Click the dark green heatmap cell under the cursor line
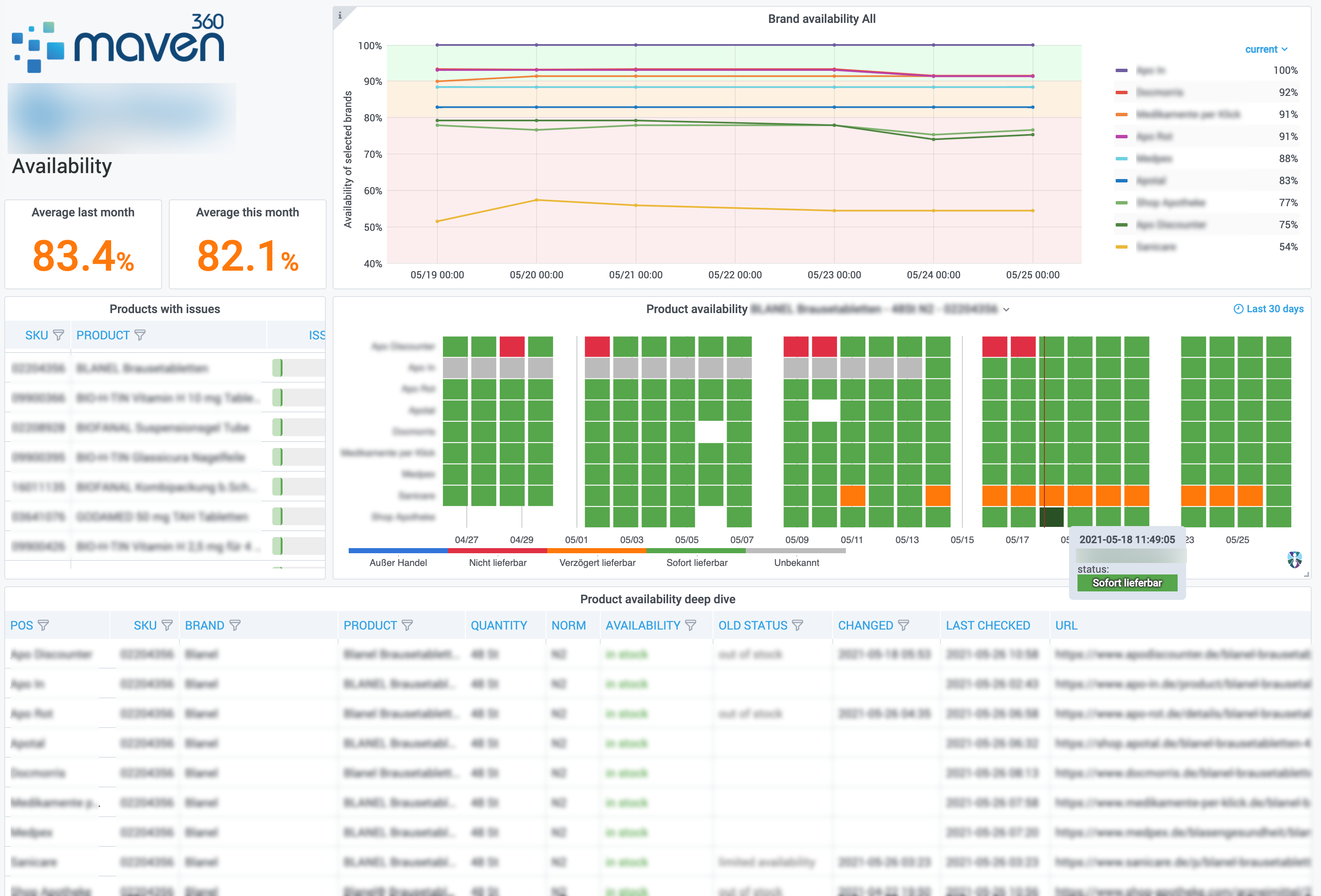The width and height of the screenshot is (1321, 896). point(1052,517)
